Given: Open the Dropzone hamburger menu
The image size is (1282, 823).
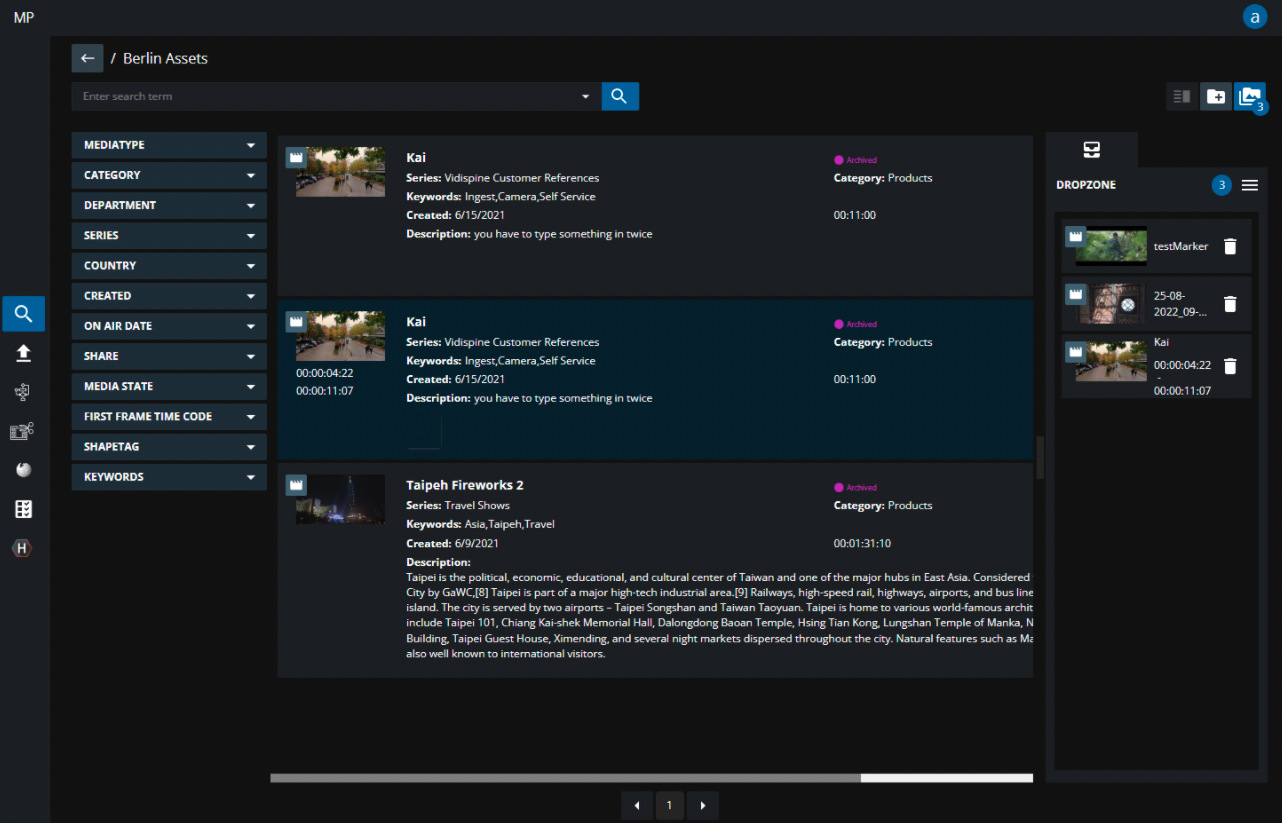Looking at the screenshot, I should point(1250,185).
